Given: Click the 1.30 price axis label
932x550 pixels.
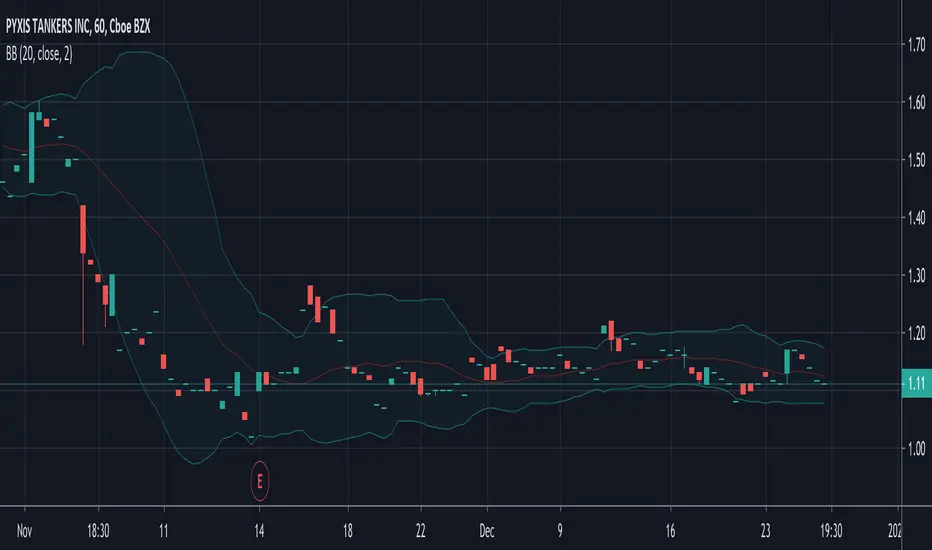Looking at the screenshot, I should pos(917,275).
